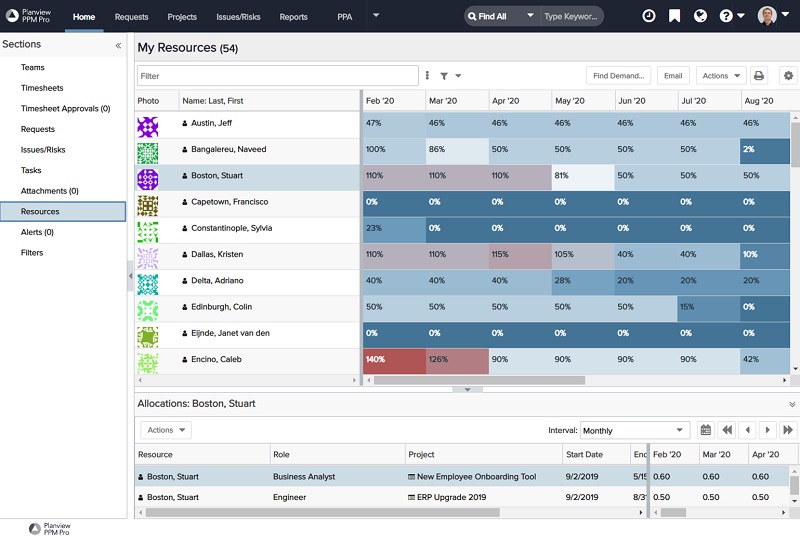Click the Start Date column header
This screenshot has height=538, width=800.
pyautogui.click(x=595, y=454)
